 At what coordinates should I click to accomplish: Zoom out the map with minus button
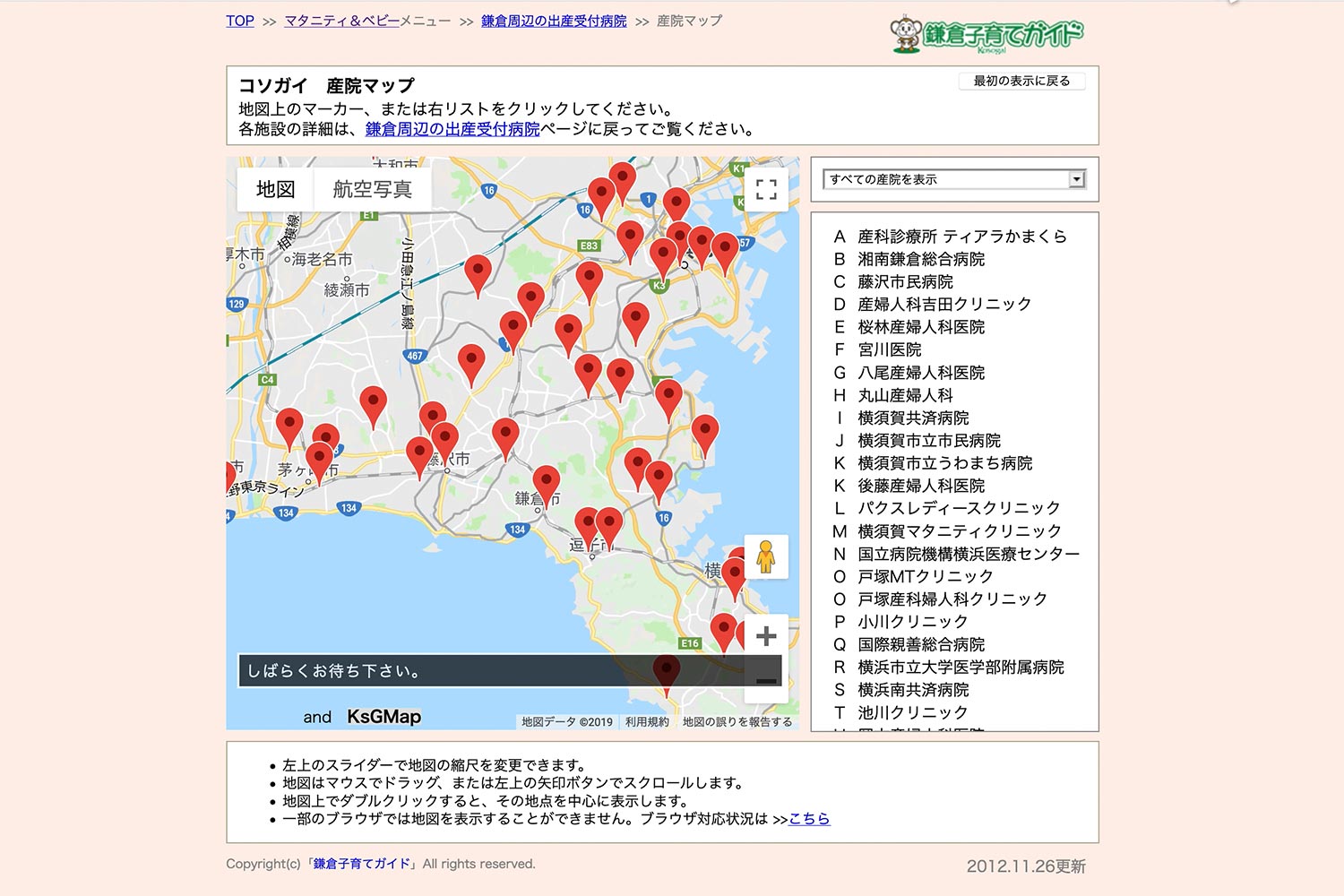click(x=765, y=681)
